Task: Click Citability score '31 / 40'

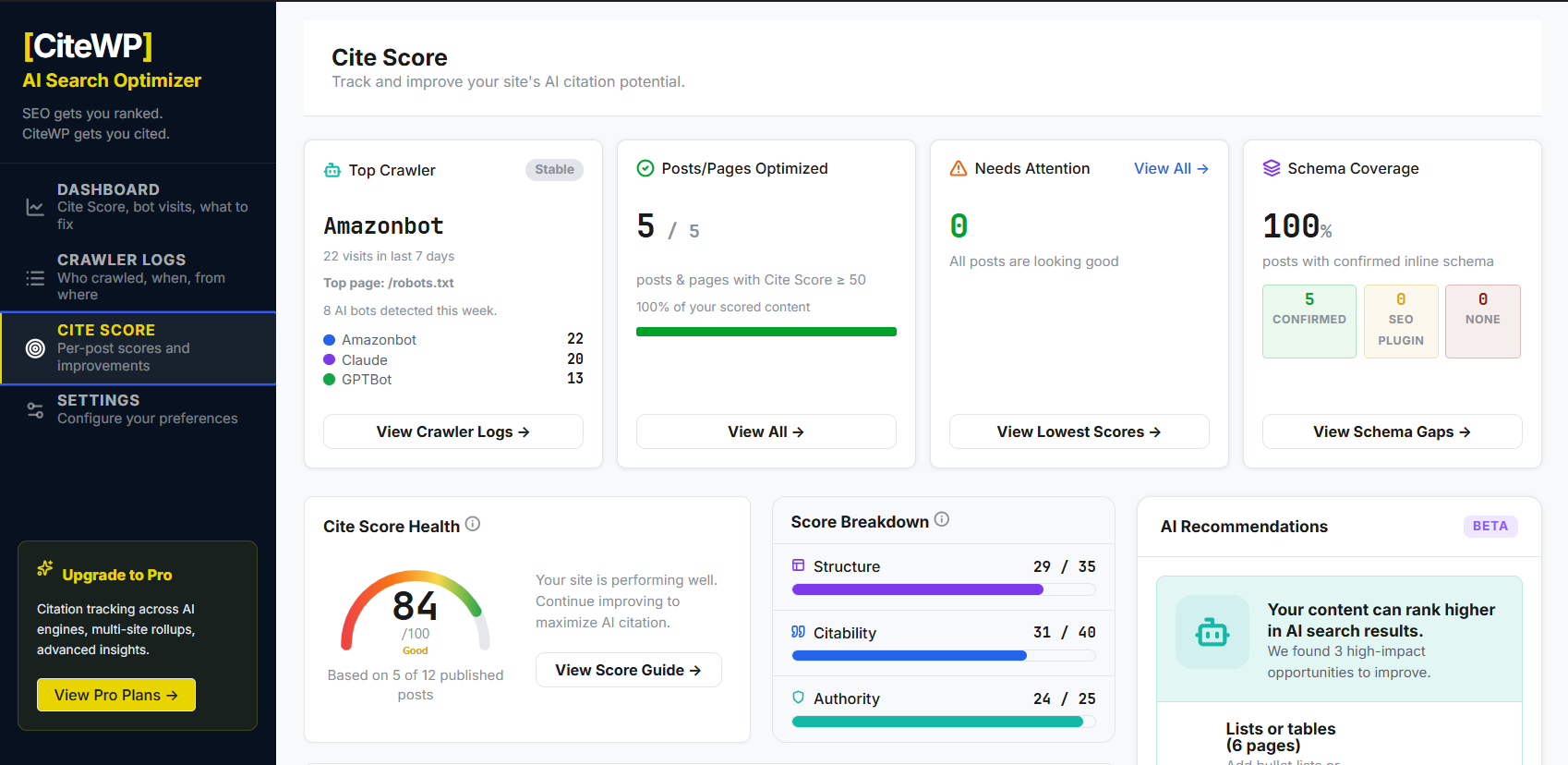Action: [x=1065, y=632]
